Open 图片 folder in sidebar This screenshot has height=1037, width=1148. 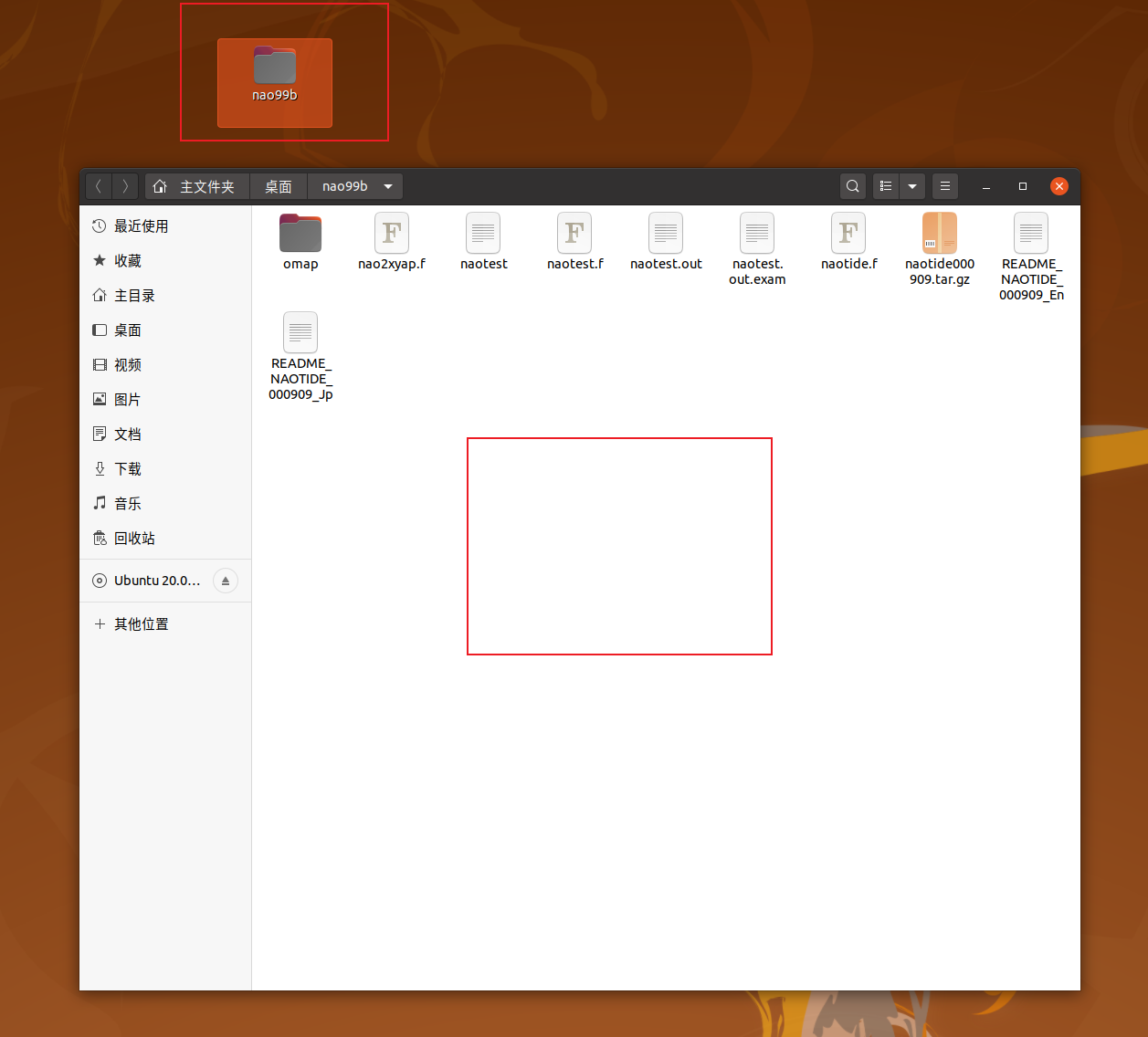pos(165,400)
